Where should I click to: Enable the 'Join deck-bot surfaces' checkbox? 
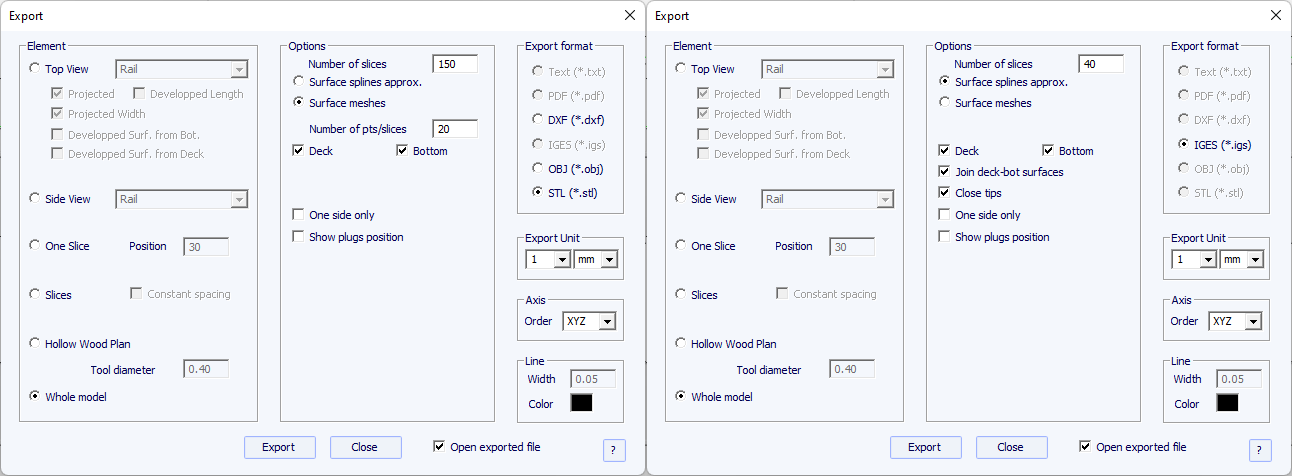point(945,172)
